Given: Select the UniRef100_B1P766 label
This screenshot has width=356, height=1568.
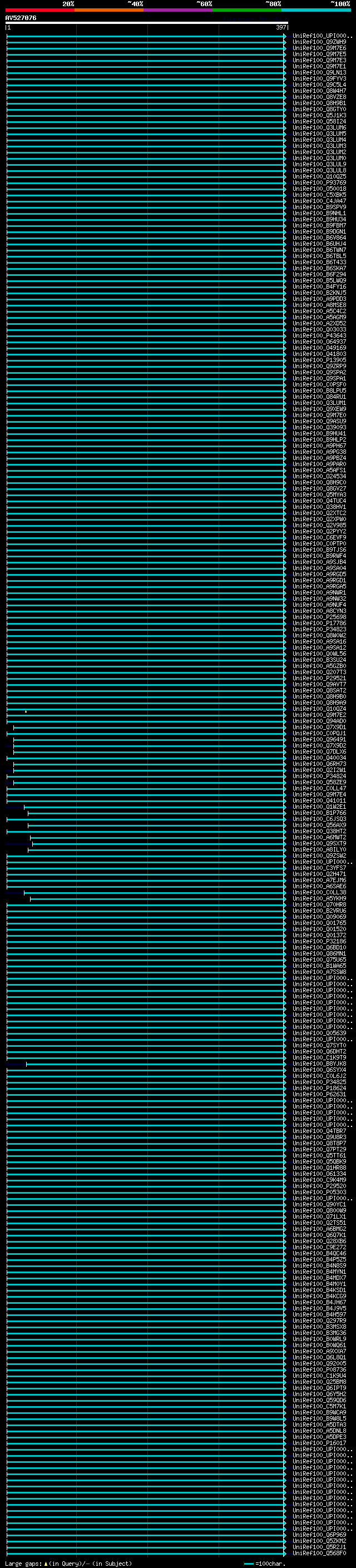Looking at the screenshot, I should coord(319,813).
